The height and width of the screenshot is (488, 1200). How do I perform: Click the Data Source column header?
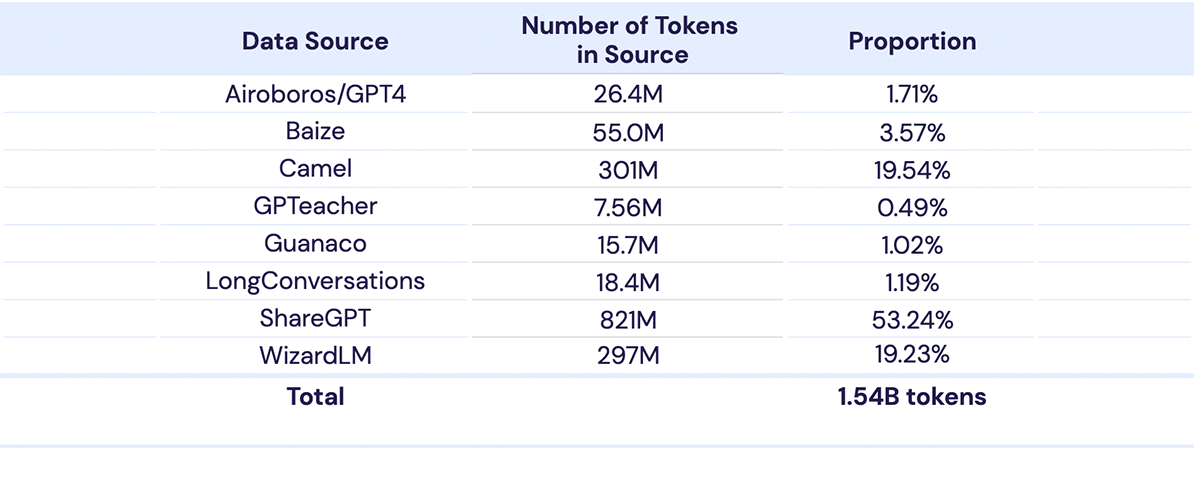315,41
